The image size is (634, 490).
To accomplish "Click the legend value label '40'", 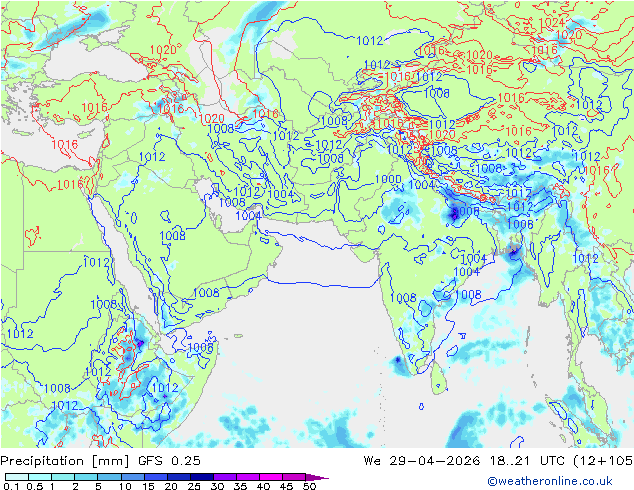I will pyautogui.click(x=263, y=486).
